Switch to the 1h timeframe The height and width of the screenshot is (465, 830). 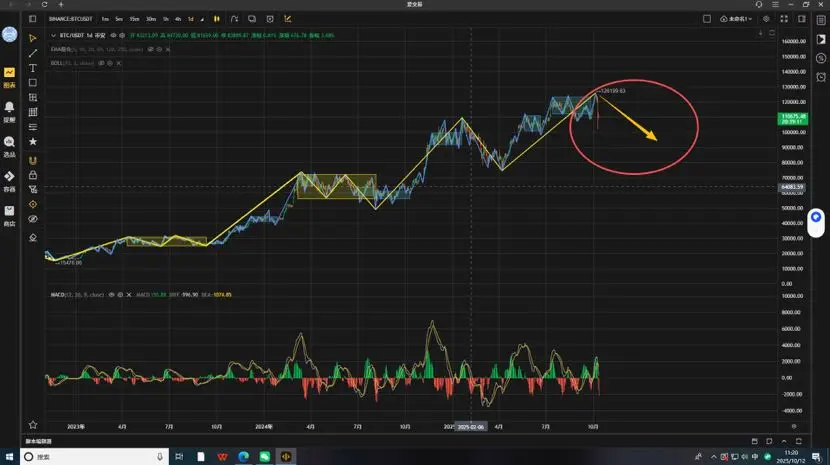166,19
